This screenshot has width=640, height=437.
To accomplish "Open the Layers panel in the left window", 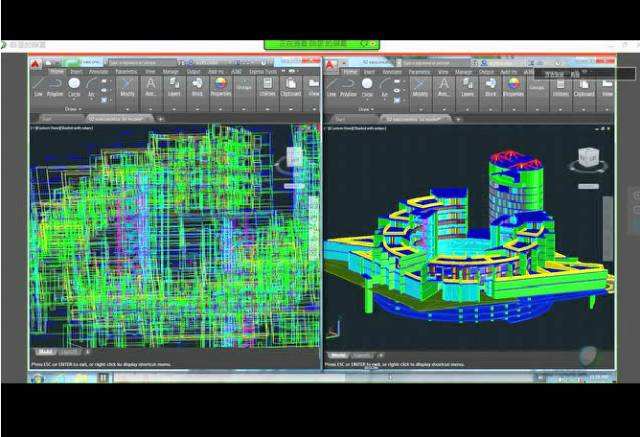I will click(x=174, y=87).
